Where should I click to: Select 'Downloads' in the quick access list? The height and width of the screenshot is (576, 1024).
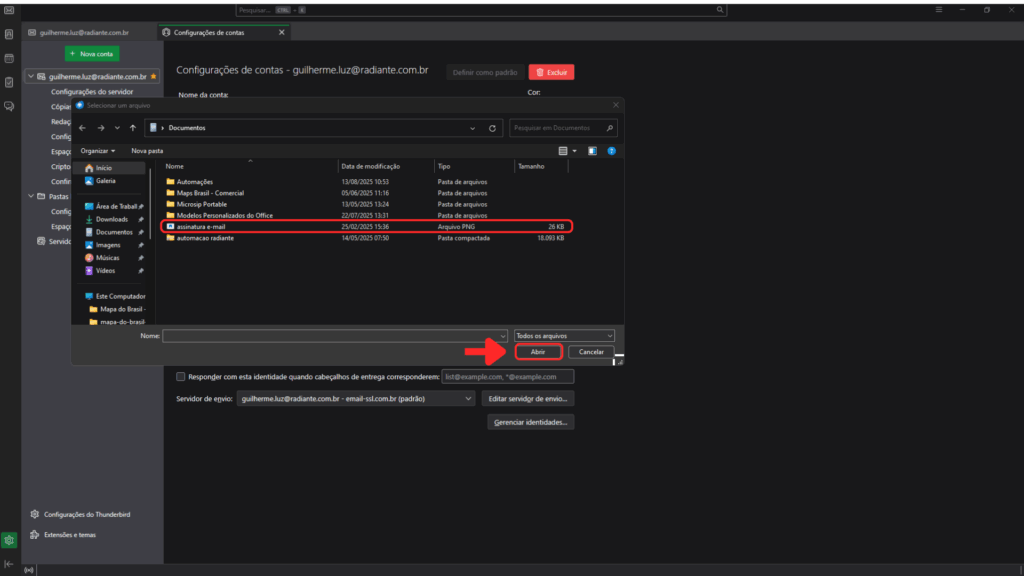pos(111,219)
